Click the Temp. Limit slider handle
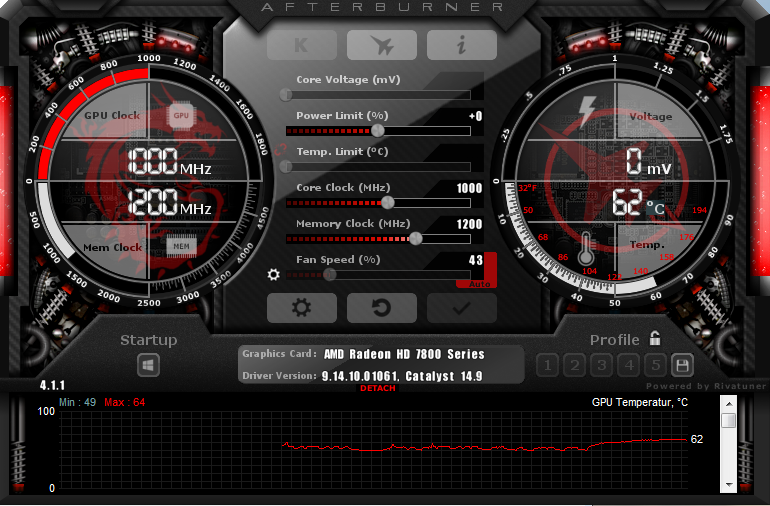The width and height of the screenshot is (770, 506). tap(286, 167)
